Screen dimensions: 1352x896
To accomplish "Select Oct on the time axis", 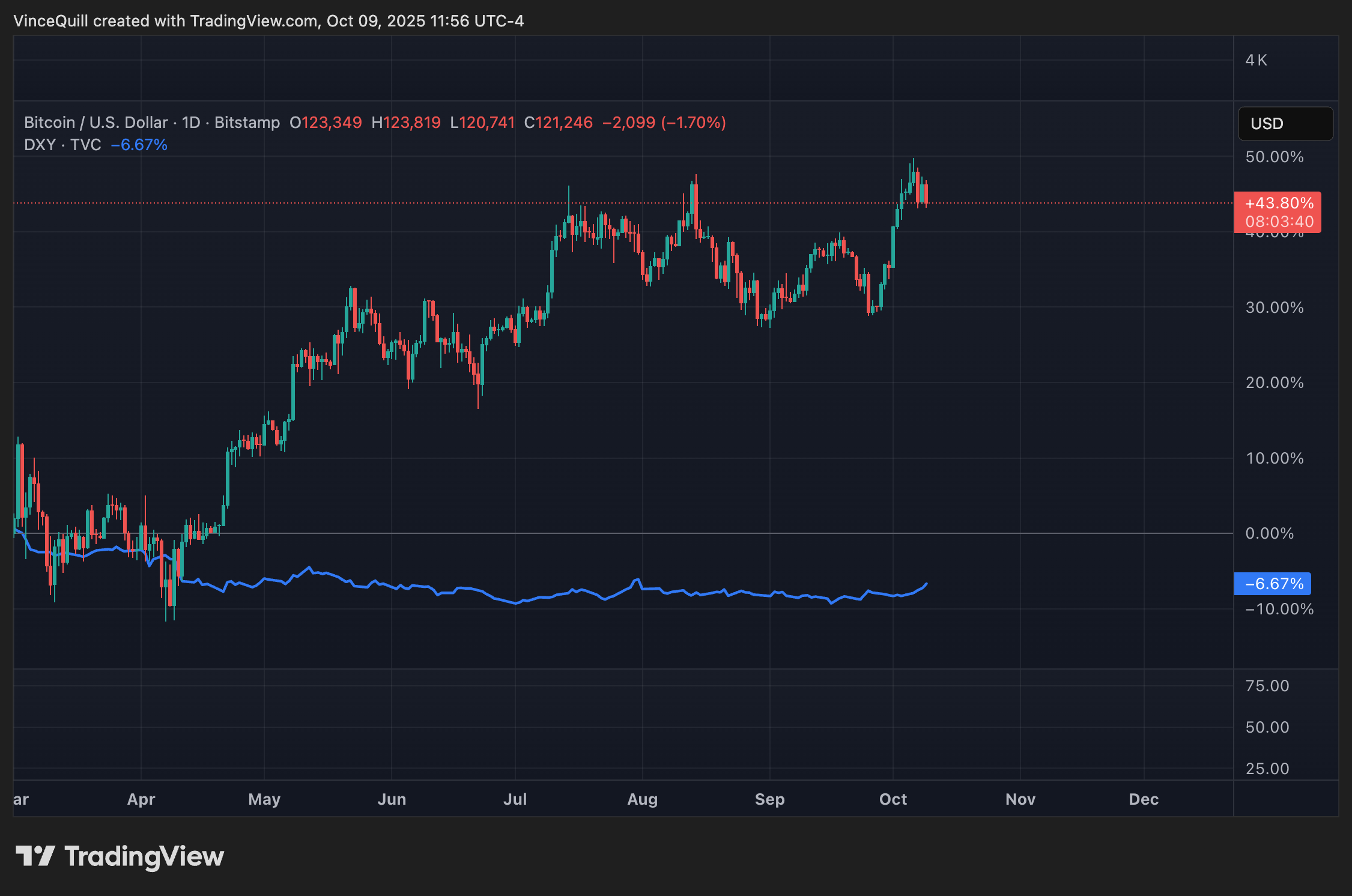I will (893, 799).
